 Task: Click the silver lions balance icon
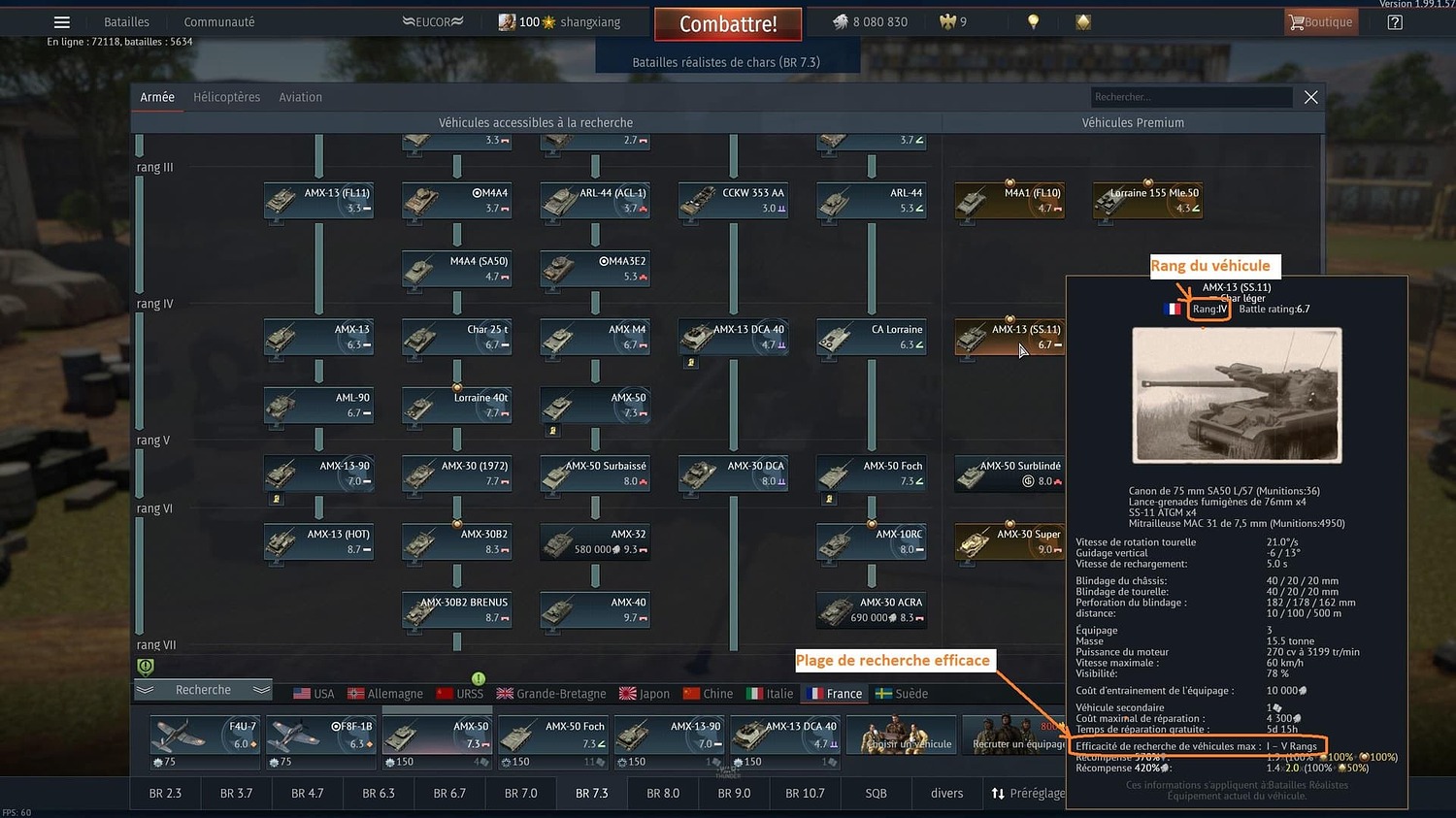coord(841,21)
